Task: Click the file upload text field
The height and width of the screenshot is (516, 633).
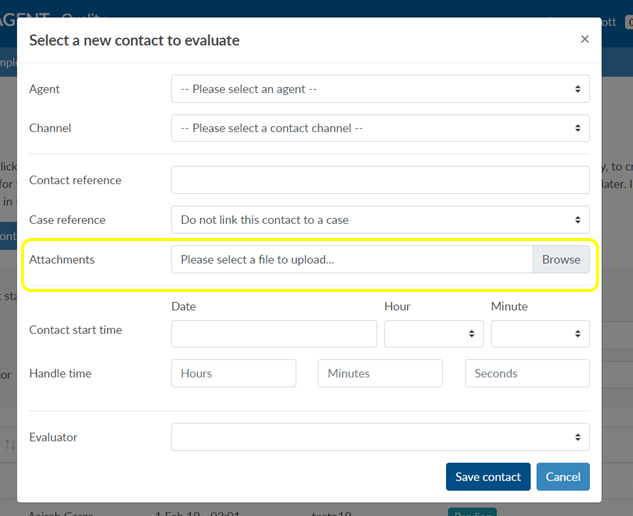Action: pos(352,259)
